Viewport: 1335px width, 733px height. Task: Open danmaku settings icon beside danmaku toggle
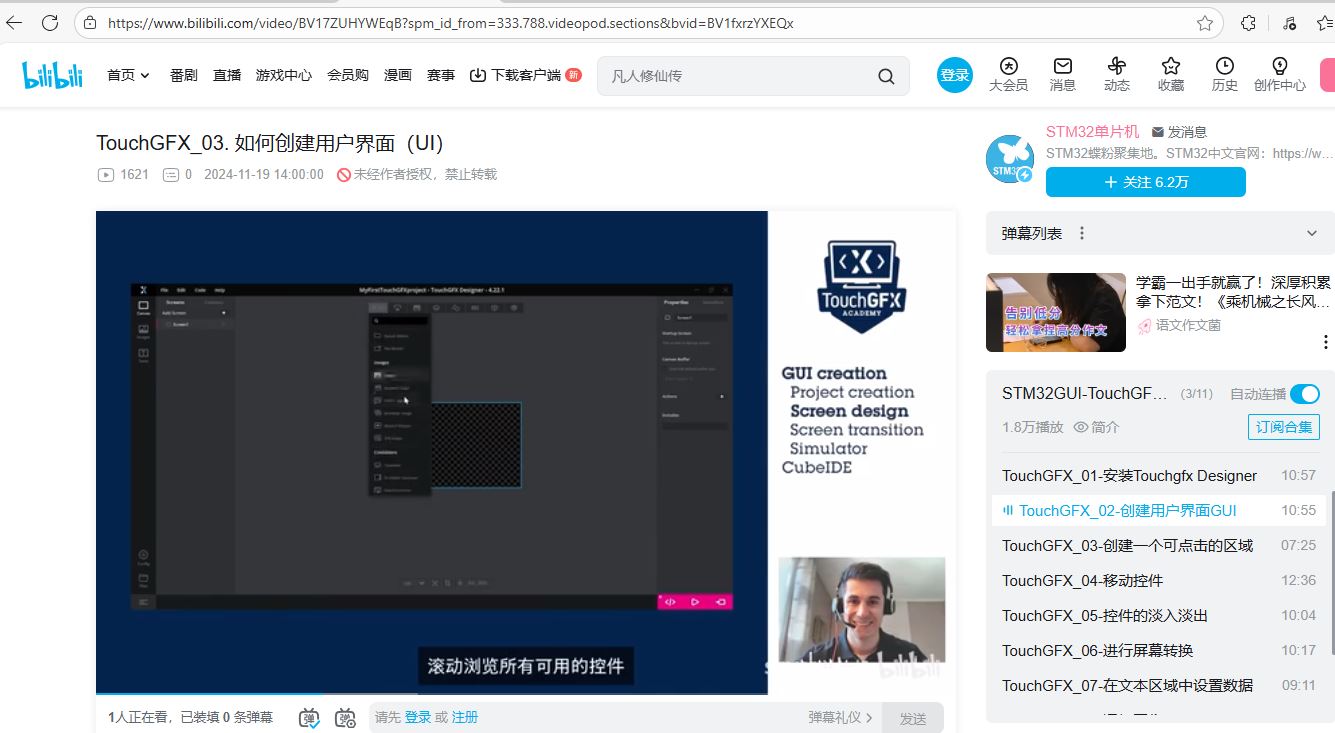click(345, 717)
